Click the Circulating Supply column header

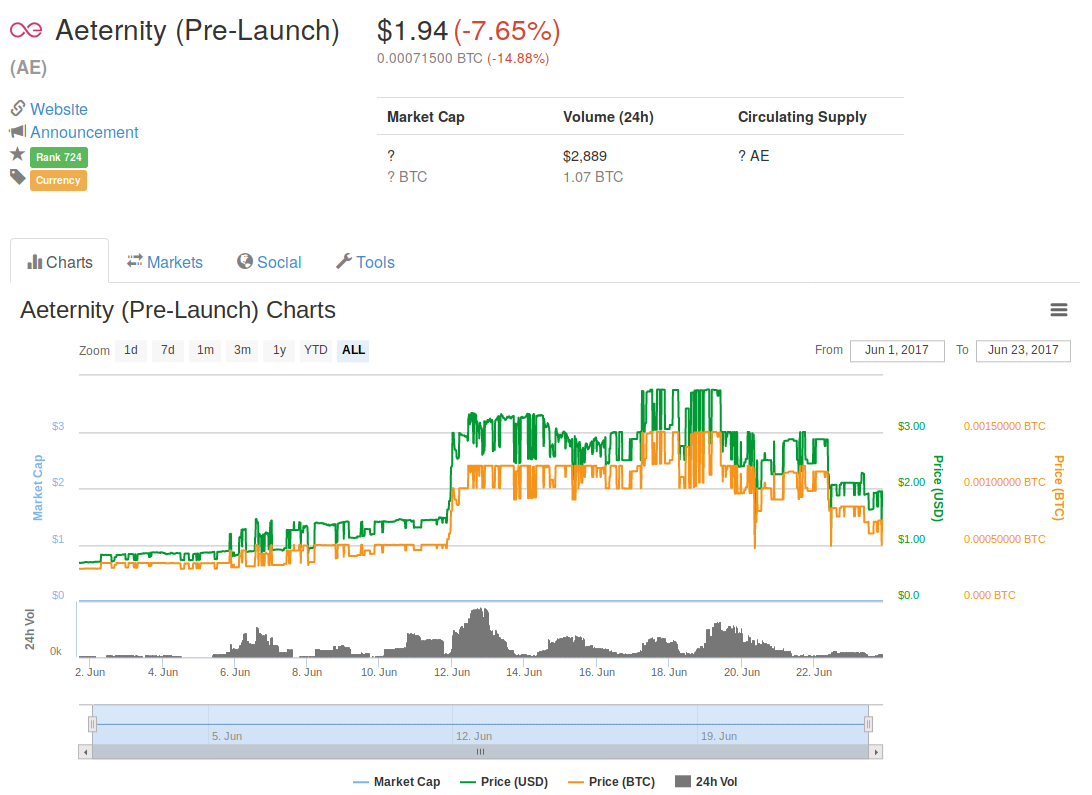pos(802,117)
